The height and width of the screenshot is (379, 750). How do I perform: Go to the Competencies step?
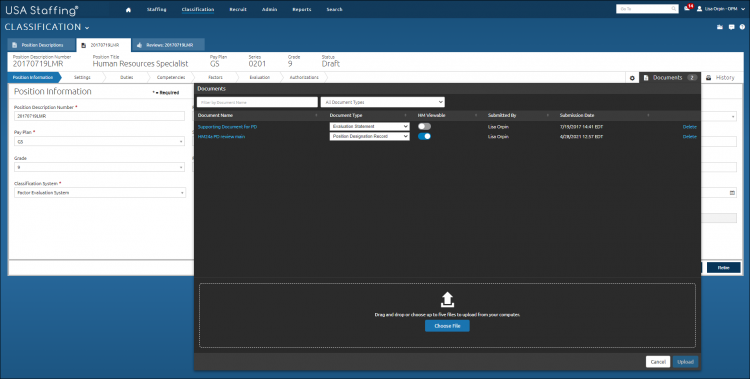pyautogui.click(x=171, y=78)
